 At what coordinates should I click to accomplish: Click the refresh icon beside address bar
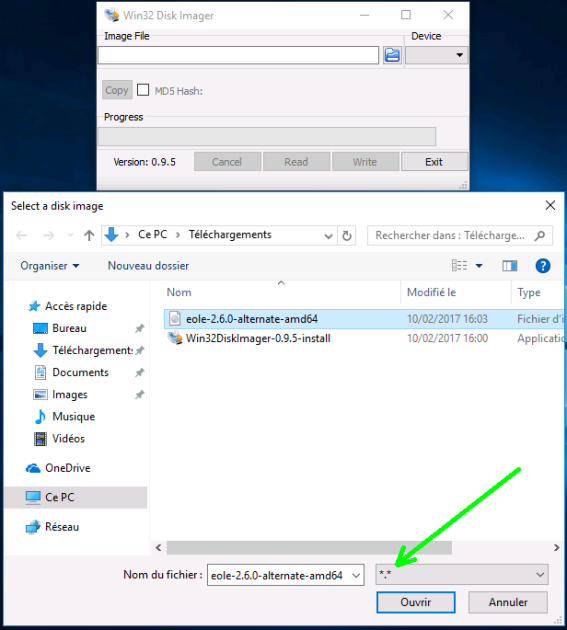point(347,235)
